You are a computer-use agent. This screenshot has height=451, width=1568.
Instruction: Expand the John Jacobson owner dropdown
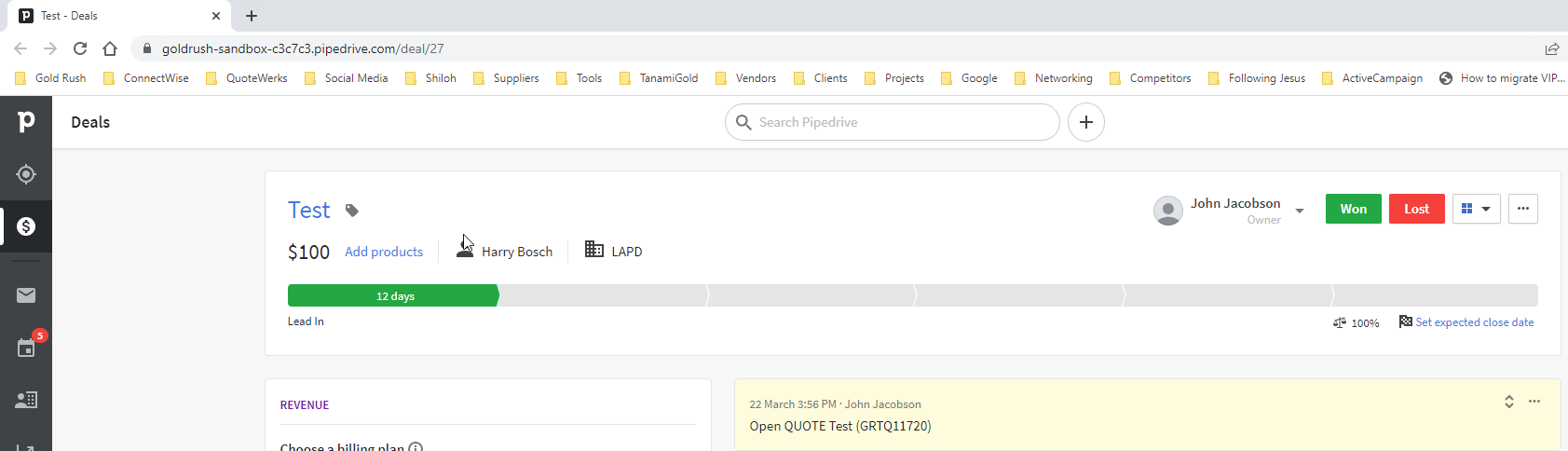pyautogui.click(x=1300, y=211)
